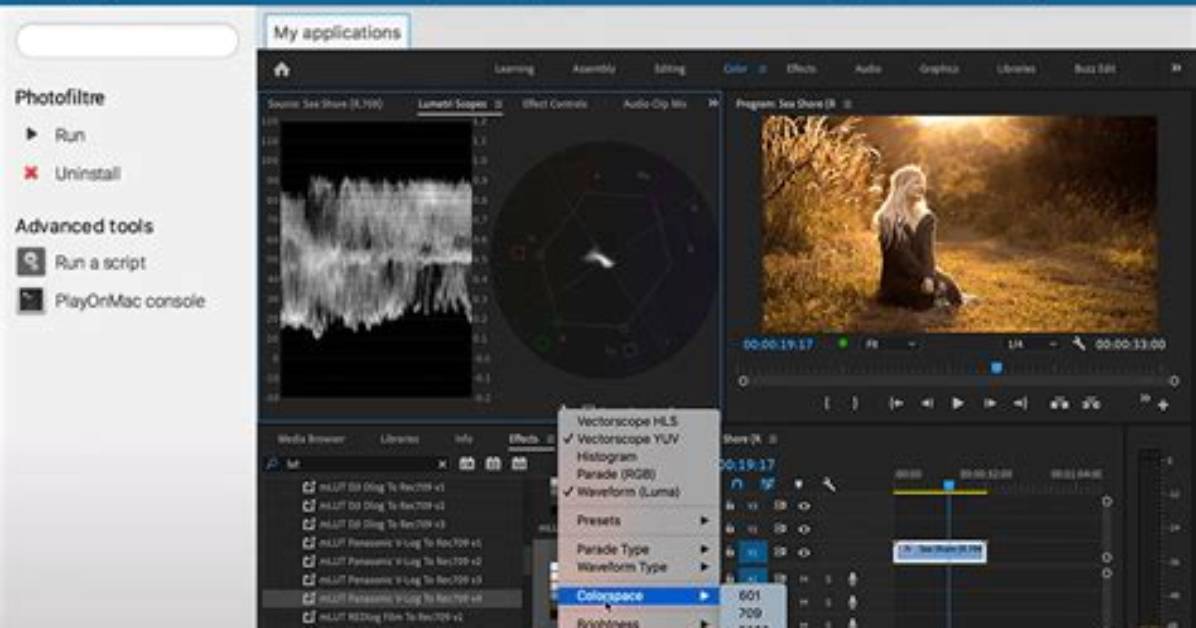Open the Effects panel menu icon
The width and height of the screenshot is (1196, 628).
550,439
